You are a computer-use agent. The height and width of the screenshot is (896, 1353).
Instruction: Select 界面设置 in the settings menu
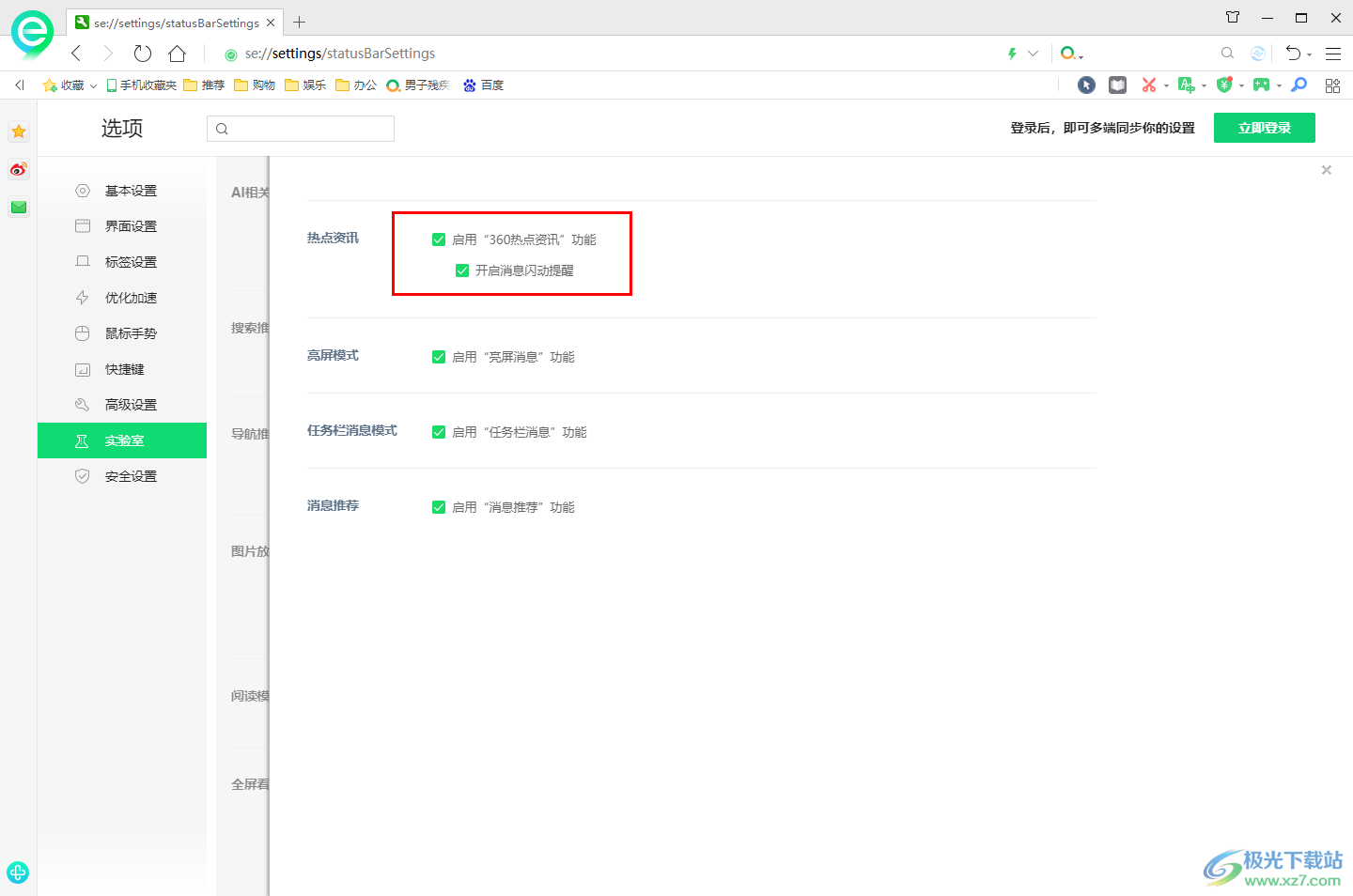coord(122,226)
